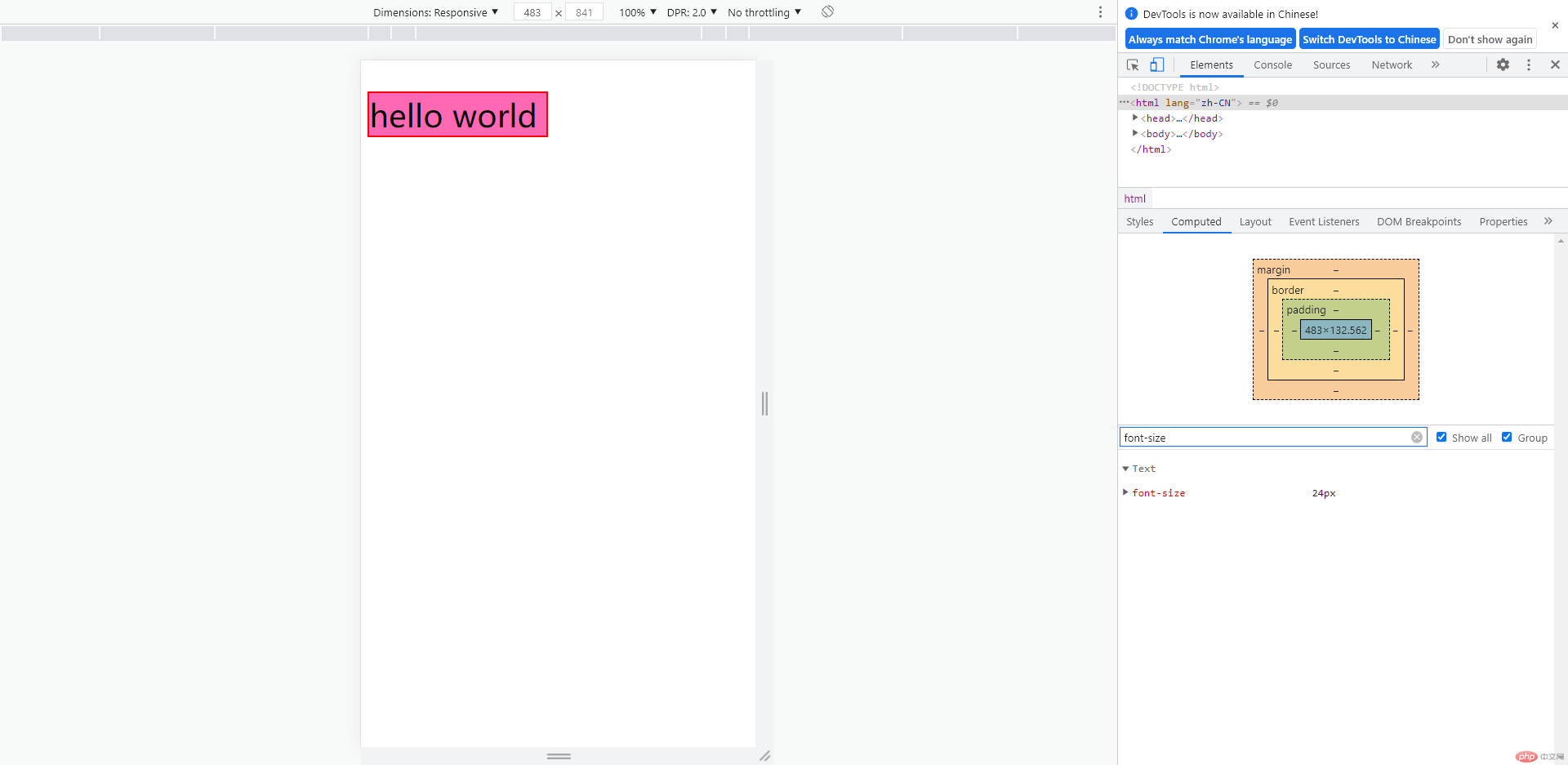Click the html breadcrumb item

click(x=1134, y=198)
